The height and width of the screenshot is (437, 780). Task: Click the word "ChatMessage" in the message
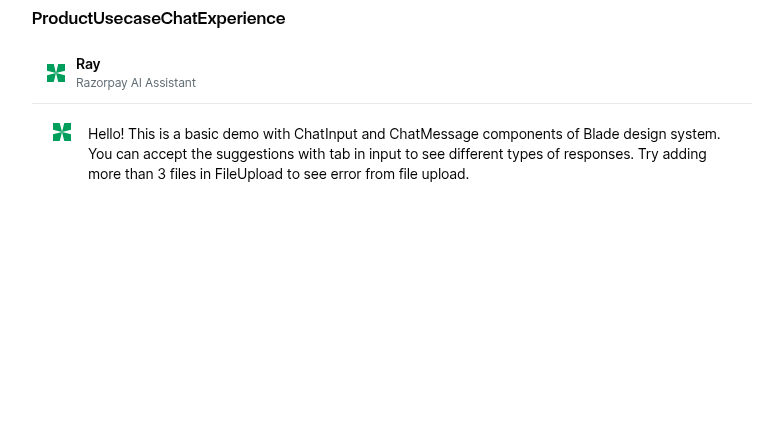434,134
